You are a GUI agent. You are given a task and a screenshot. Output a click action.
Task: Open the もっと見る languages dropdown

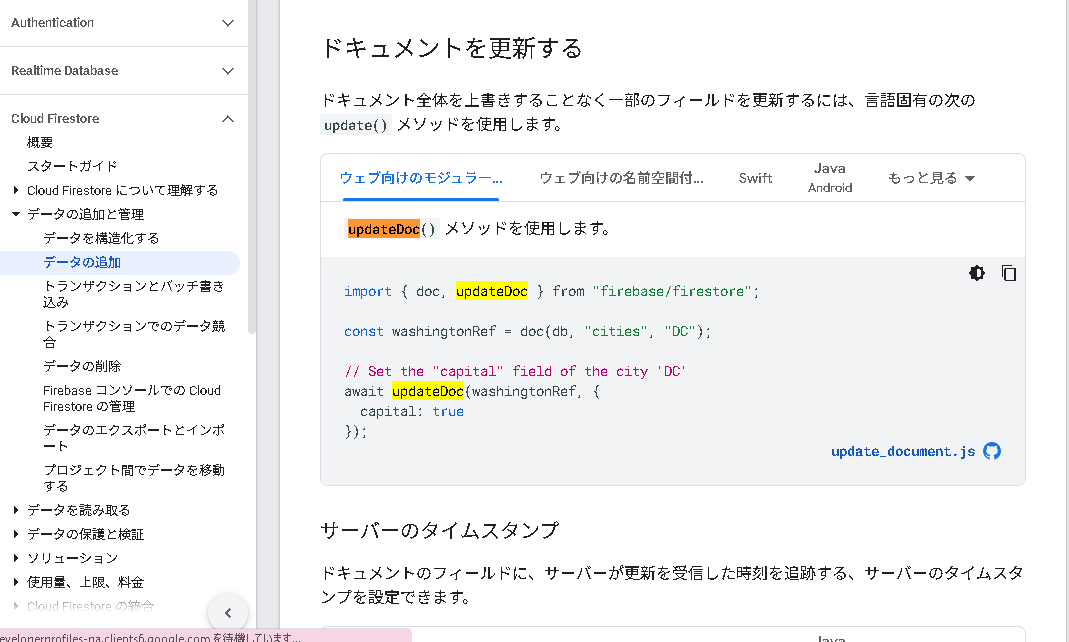coord(931,178)
